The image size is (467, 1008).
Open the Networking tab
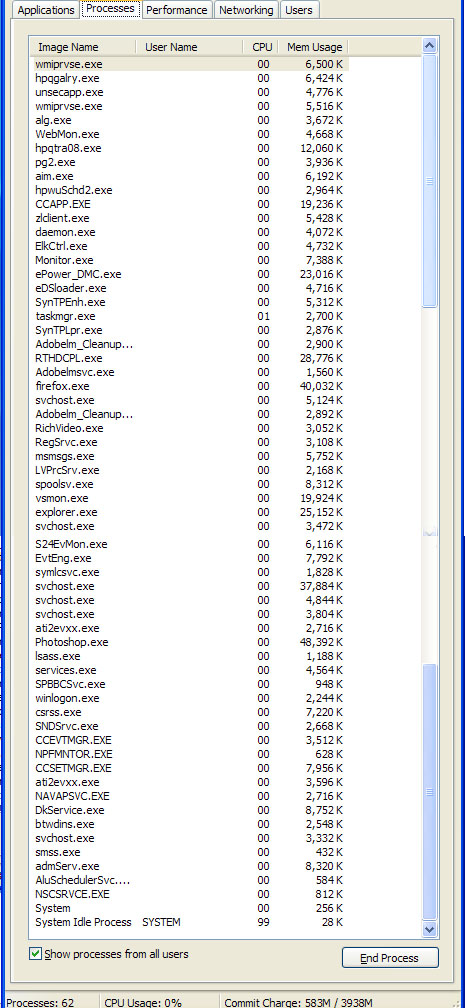[246, 10]
